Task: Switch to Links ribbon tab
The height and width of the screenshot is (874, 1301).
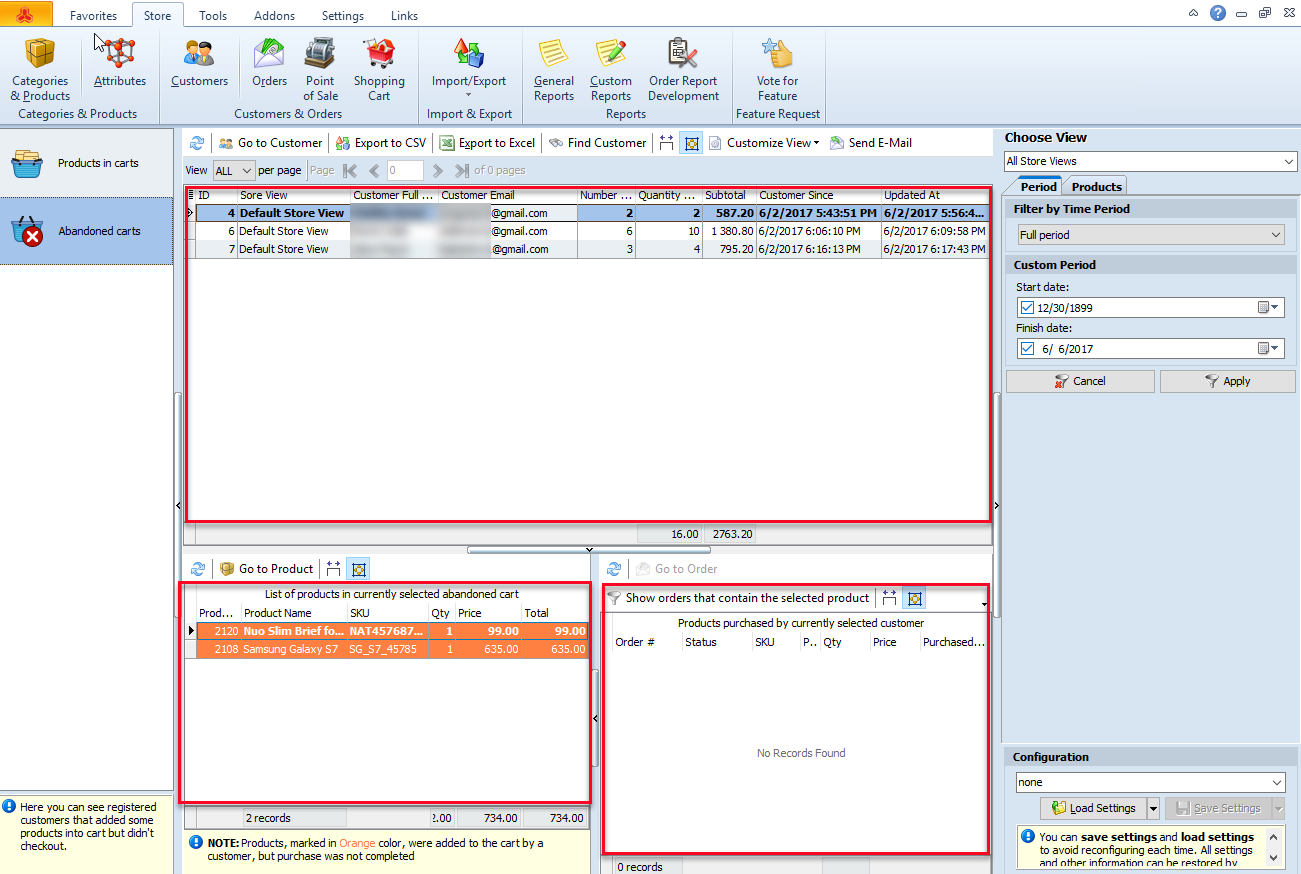Action: coord(404,16)
